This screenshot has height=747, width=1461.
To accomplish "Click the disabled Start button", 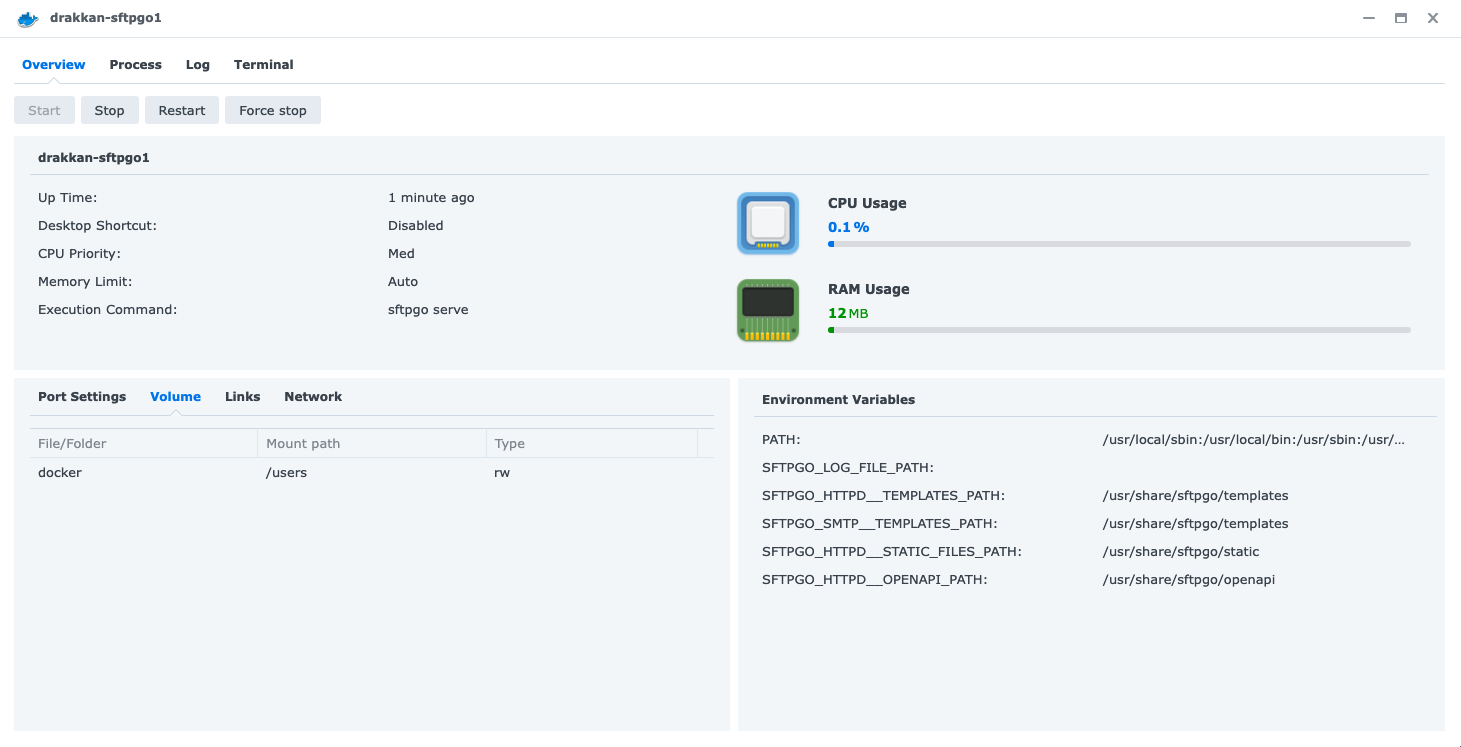I will tap(44, 110).
